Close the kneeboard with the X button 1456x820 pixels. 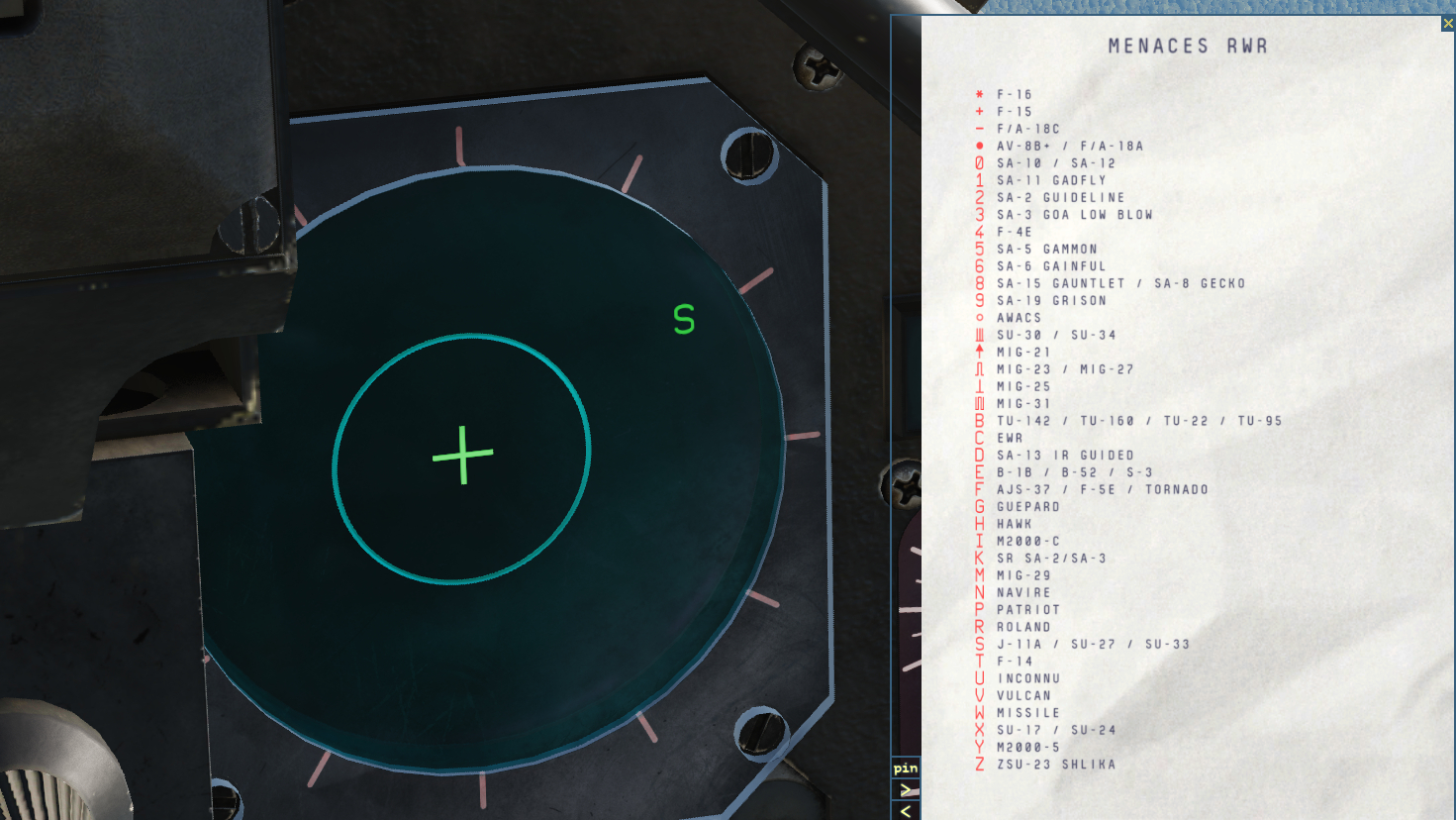click(x=1448, y=24)
